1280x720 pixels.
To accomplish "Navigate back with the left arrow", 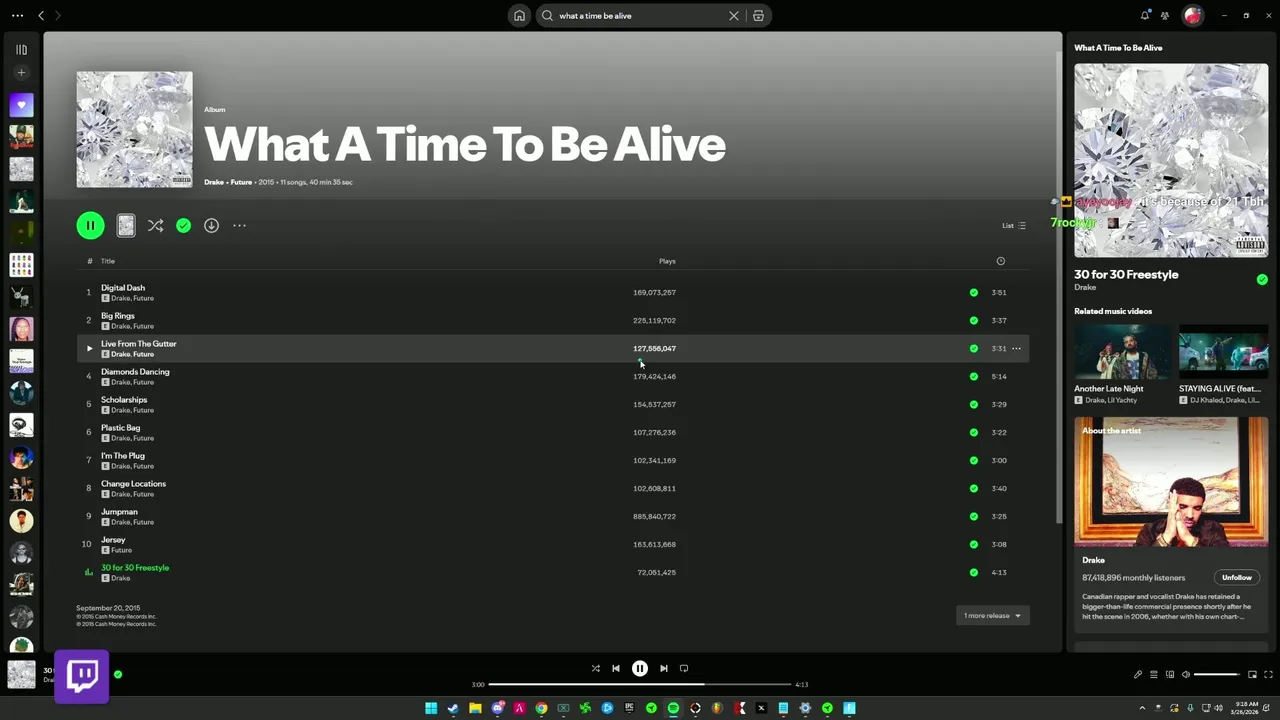I will coord(41,16).
